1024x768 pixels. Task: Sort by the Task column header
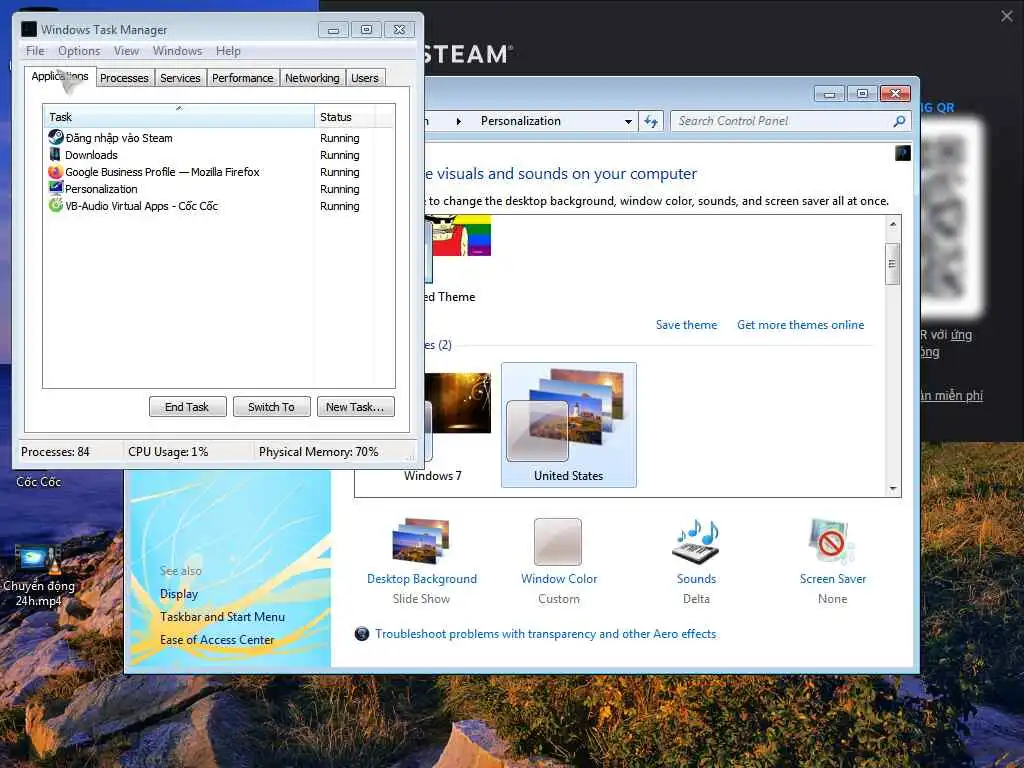[178, 116]
